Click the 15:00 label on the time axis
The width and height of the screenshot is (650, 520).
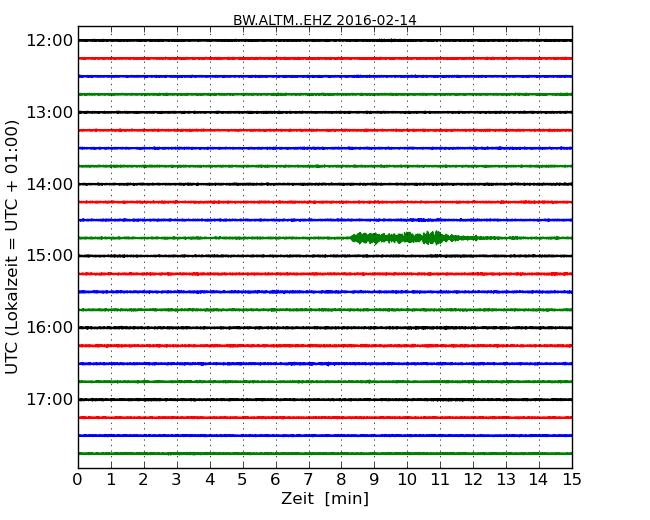[x=49, y=256]
